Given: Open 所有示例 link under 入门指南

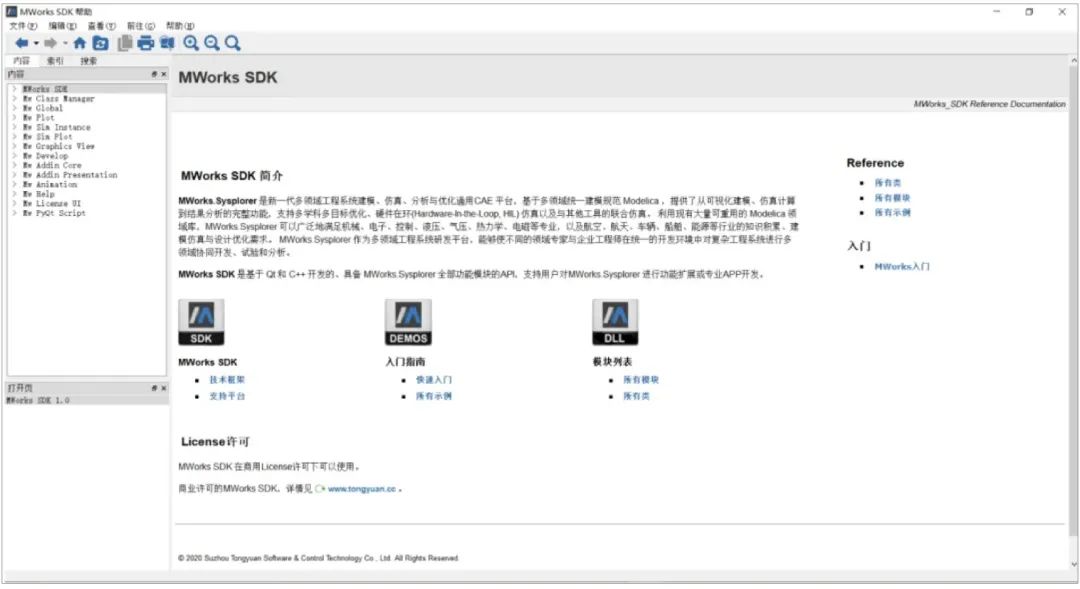Looking at the screenshot, I should [x=434, y=397].
